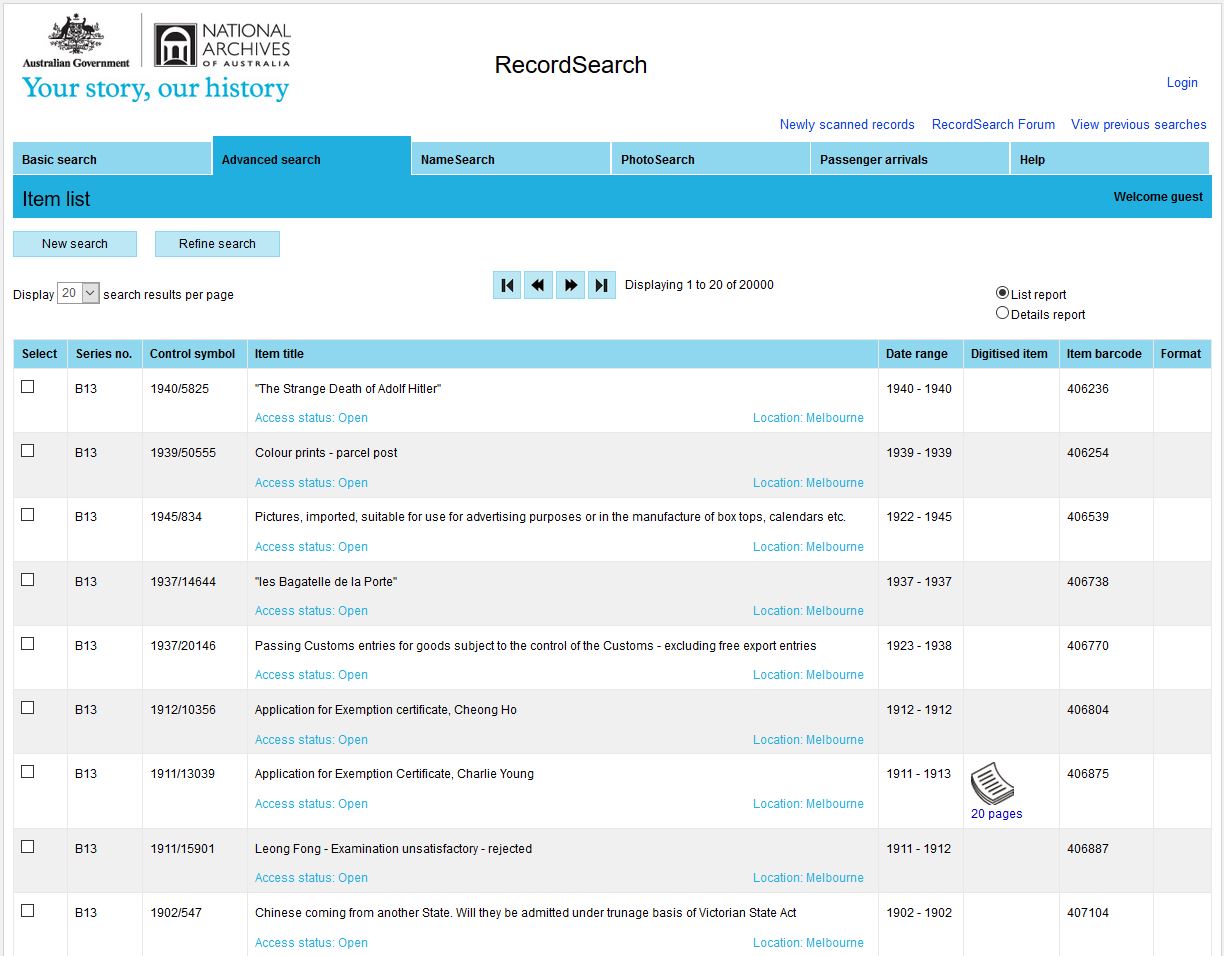1224x956 pixels.
Task: Jump to the last results page
Action: coord(601,286)
